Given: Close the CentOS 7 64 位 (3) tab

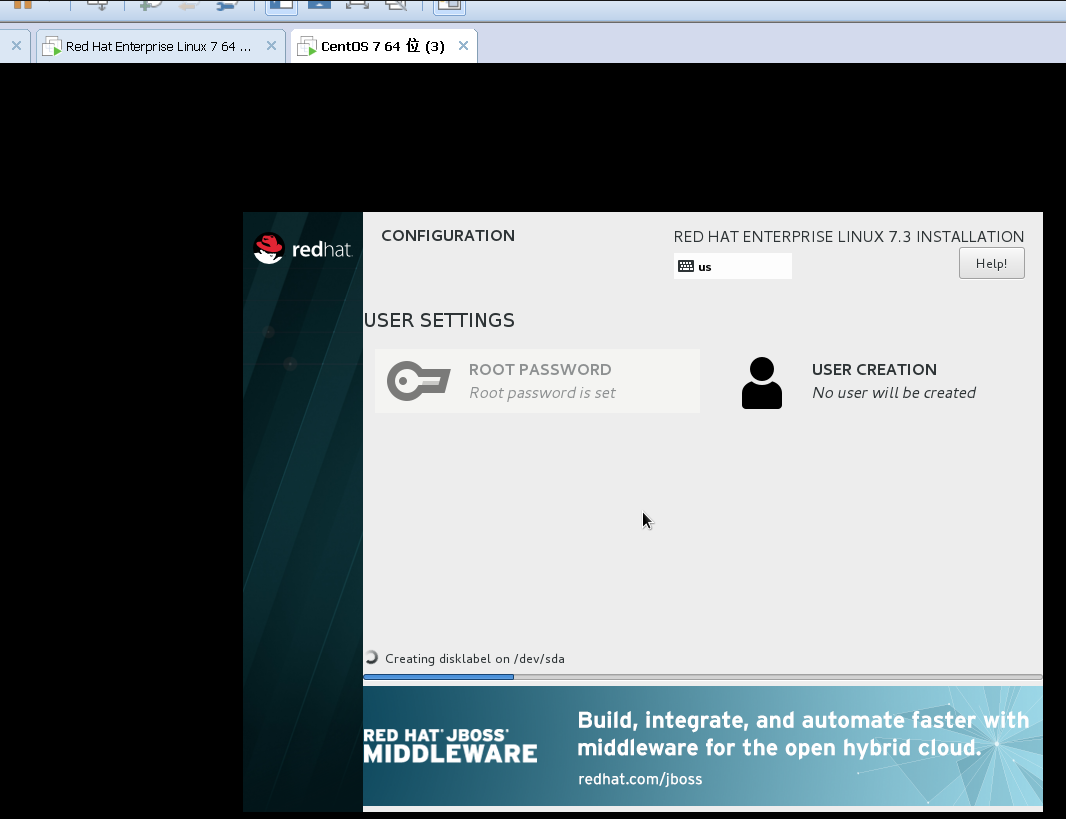Looking at the screenshot, I should [x=463, y=46].
